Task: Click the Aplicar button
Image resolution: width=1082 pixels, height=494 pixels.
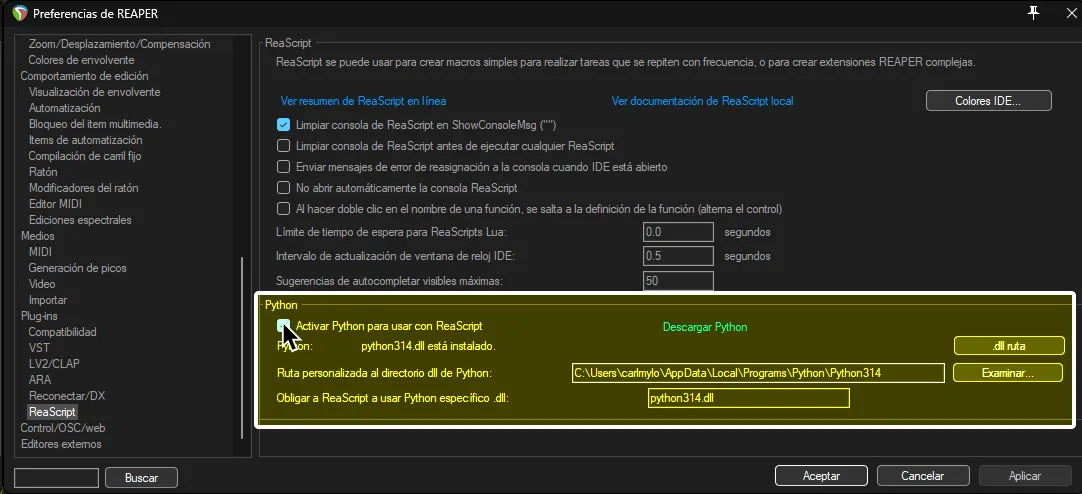Action: [1025, 476]
